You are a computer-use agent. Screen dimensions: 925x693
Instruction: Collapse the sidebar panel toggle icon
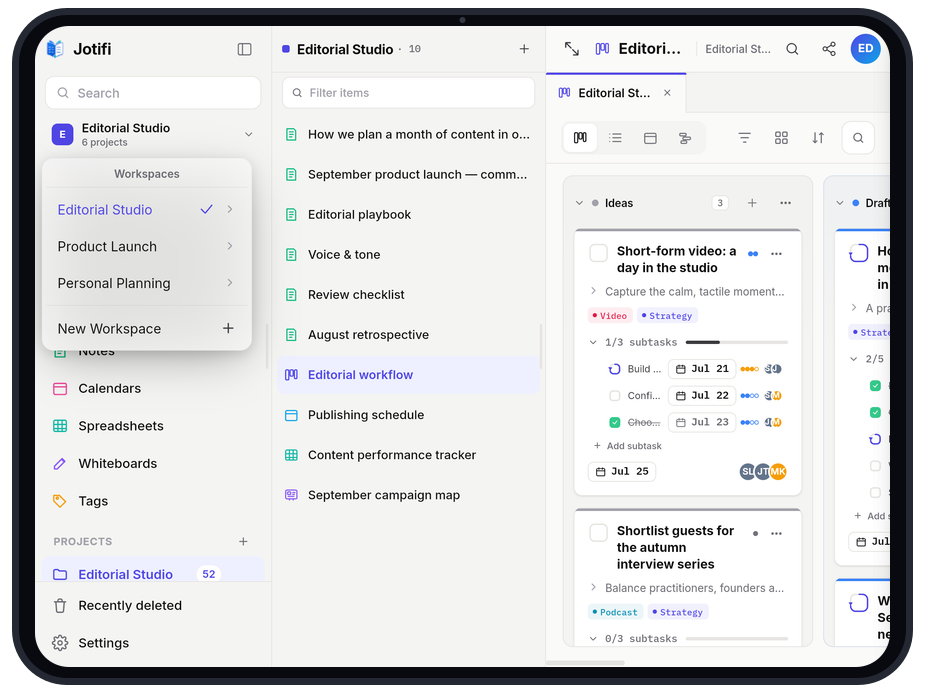tap(244, 49)
